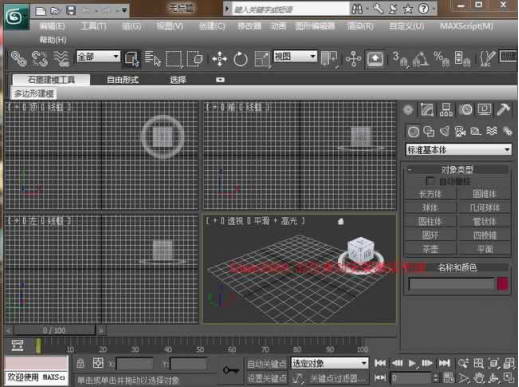
Task: Open the 标准基本体 object category dropdown
Action: [458, 150]
